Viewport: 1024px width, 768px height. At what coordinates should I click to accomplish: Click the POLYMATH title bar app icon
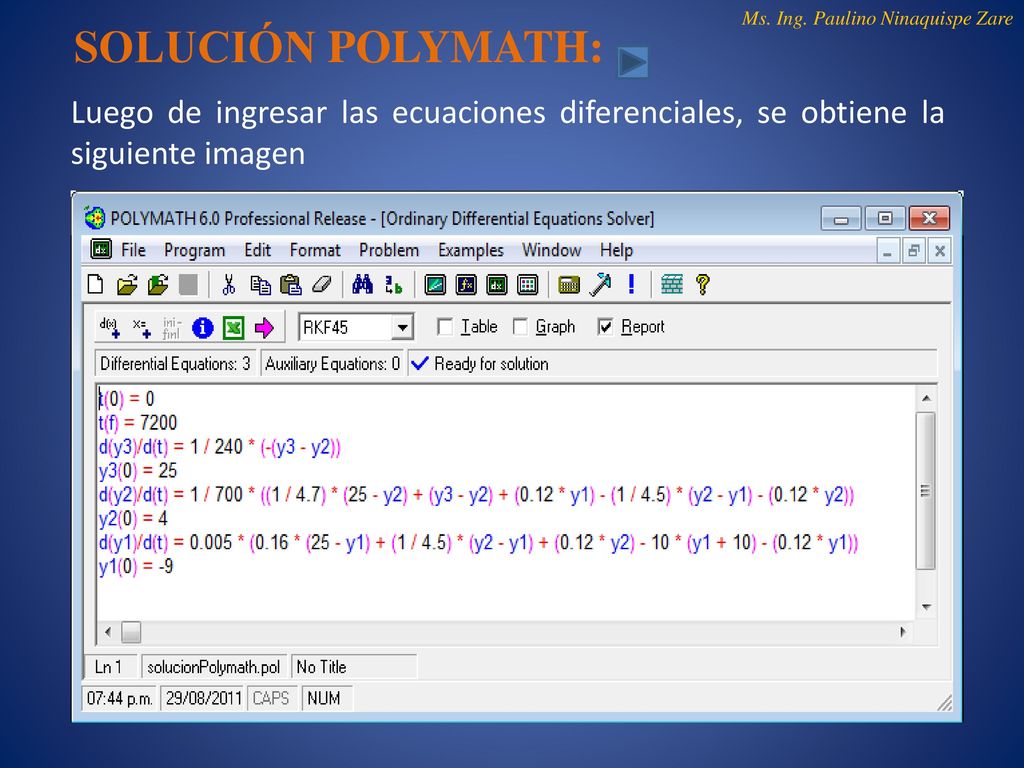coord(95,217)
